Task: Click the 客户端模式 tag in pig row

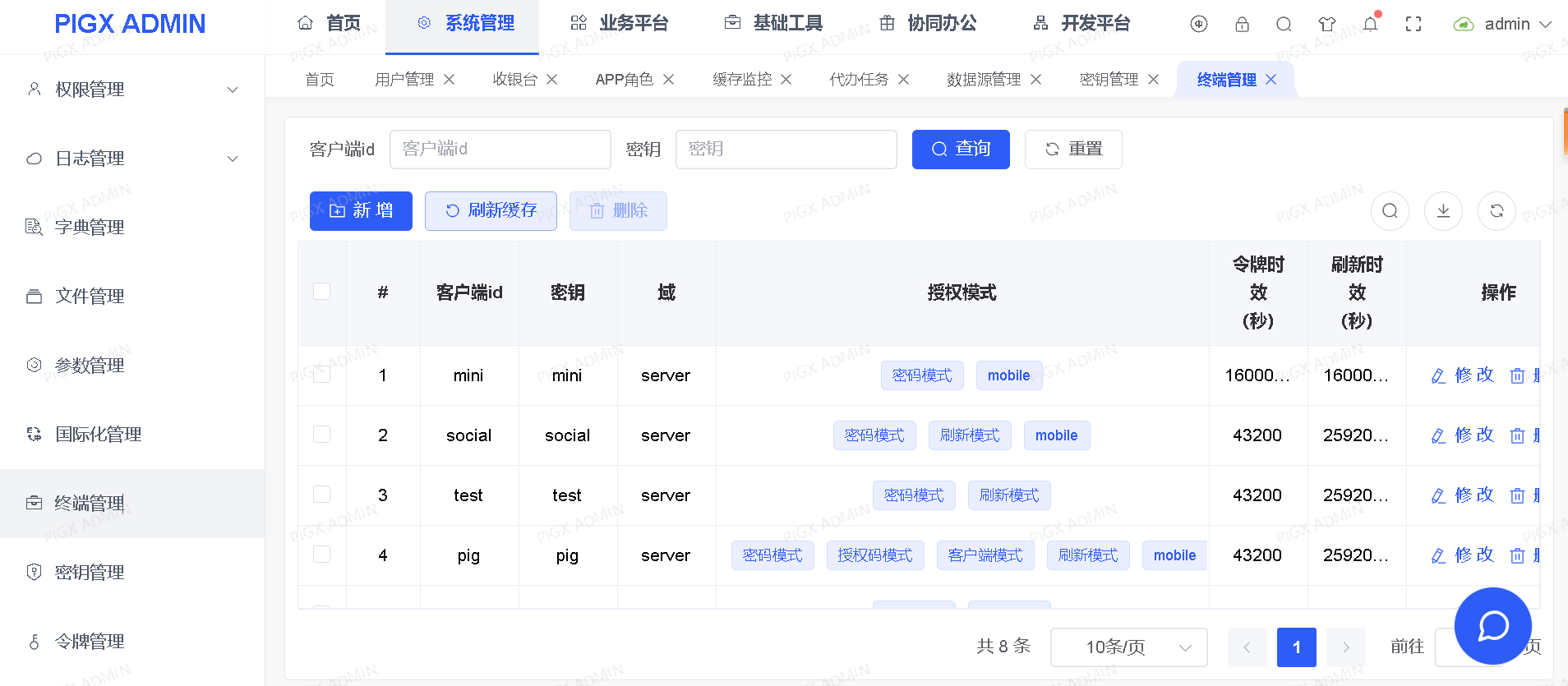Action: [985, 555]
